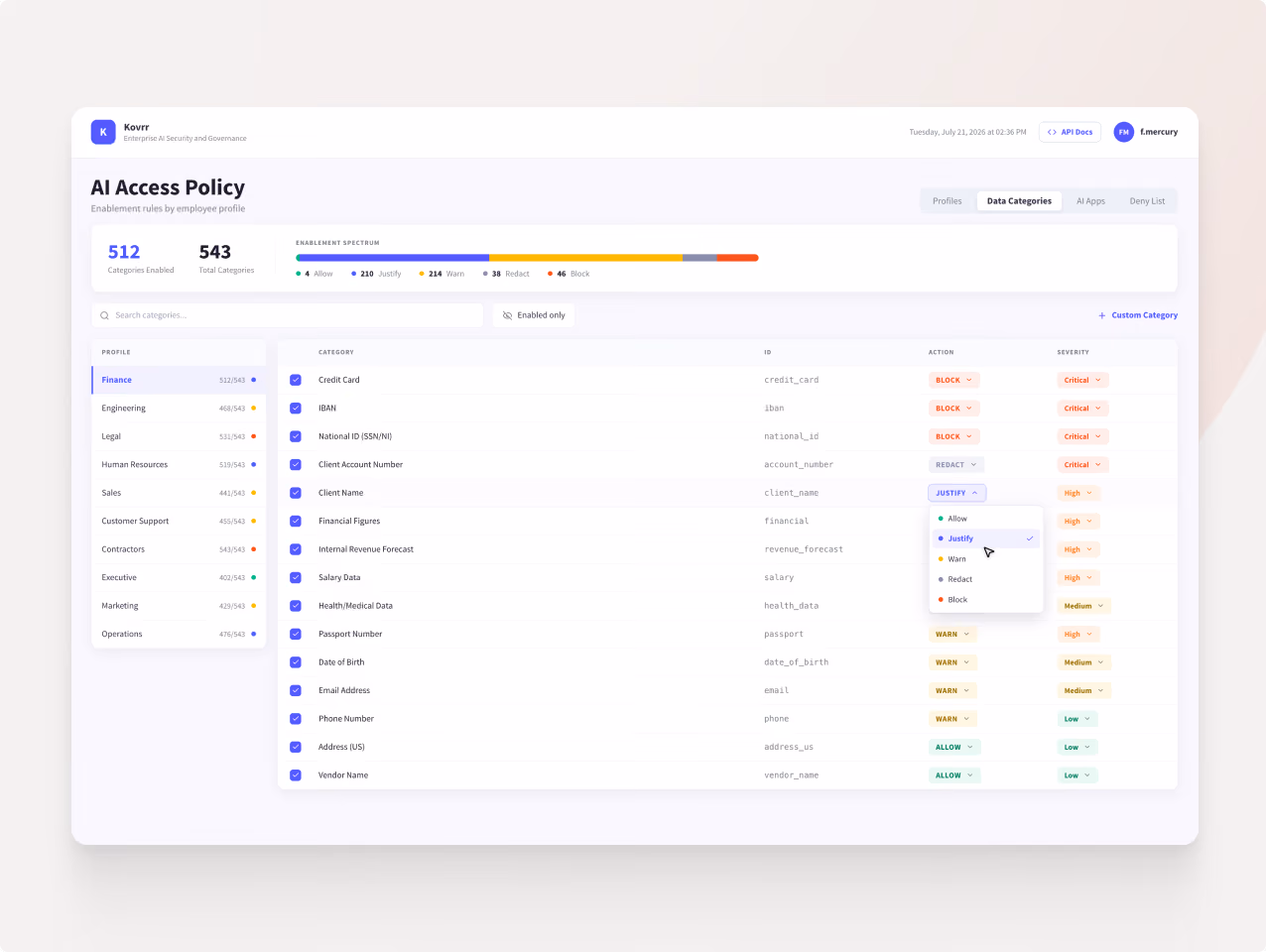Viewport: 1266px width, 952px height.
Task: Uncheck the IBAN checkbox
Action: 296,409
